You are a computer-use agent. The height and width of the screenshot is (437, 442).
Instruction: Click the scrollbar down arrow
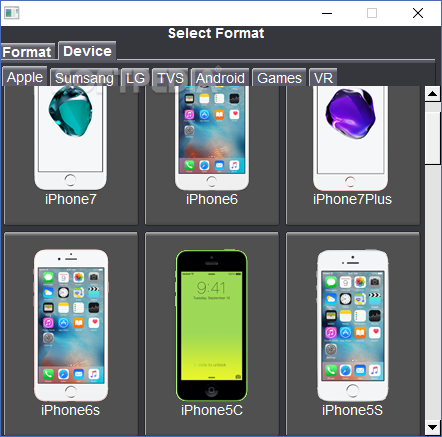[433, 427]
